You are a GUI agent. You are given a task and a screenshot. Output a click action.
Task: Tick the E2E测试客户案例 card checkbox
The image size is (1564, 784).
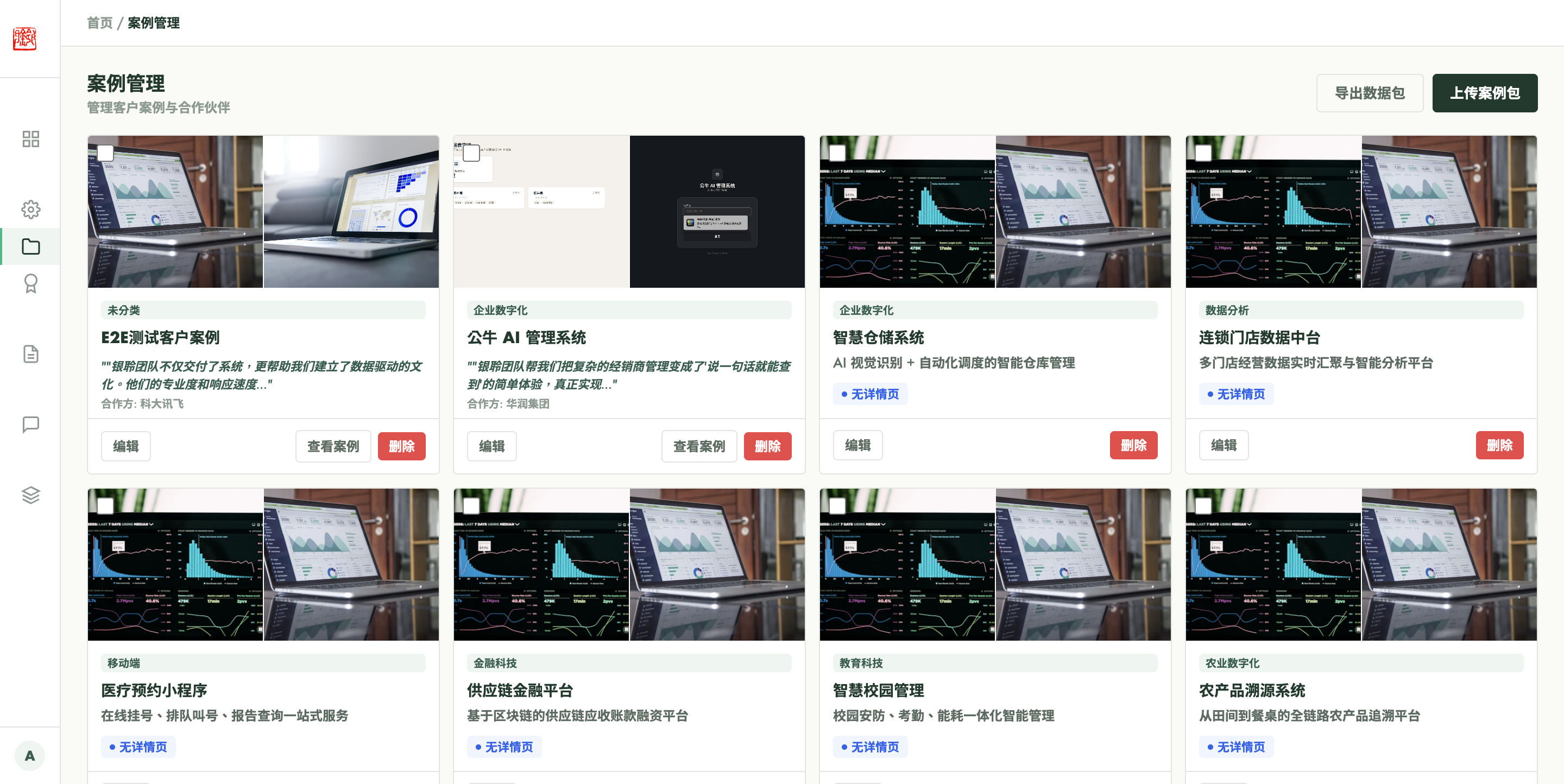(x=106, y=153)
